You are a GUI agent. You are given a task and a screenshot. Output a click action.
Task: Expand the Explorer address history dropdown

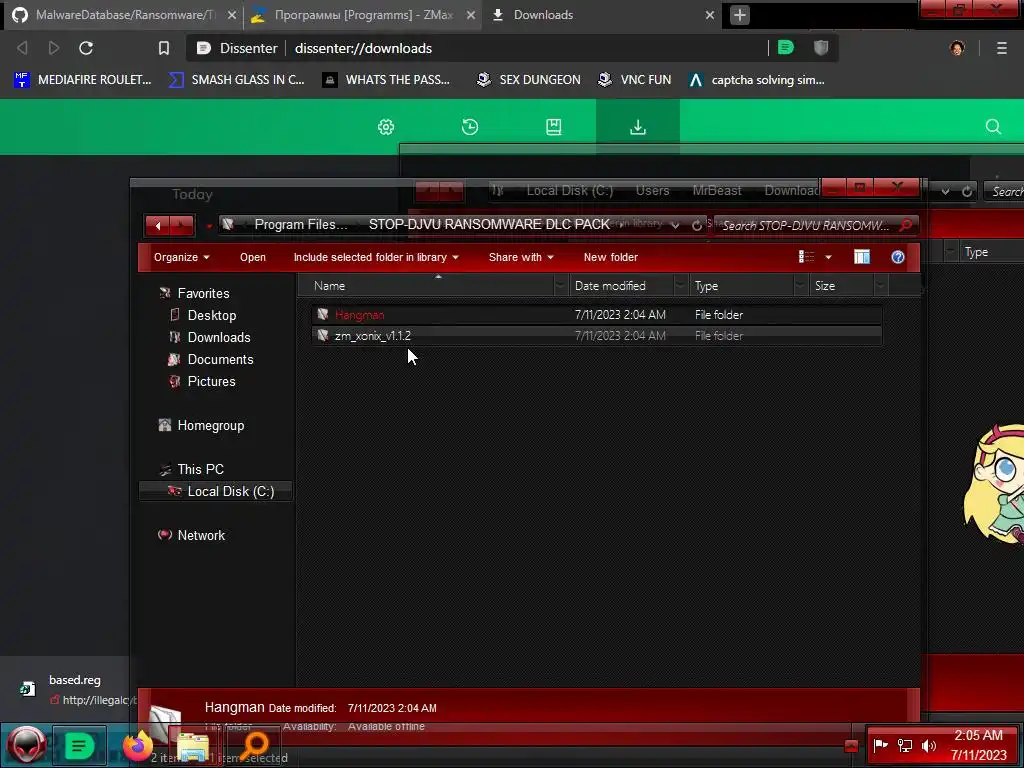coord(675,225)
